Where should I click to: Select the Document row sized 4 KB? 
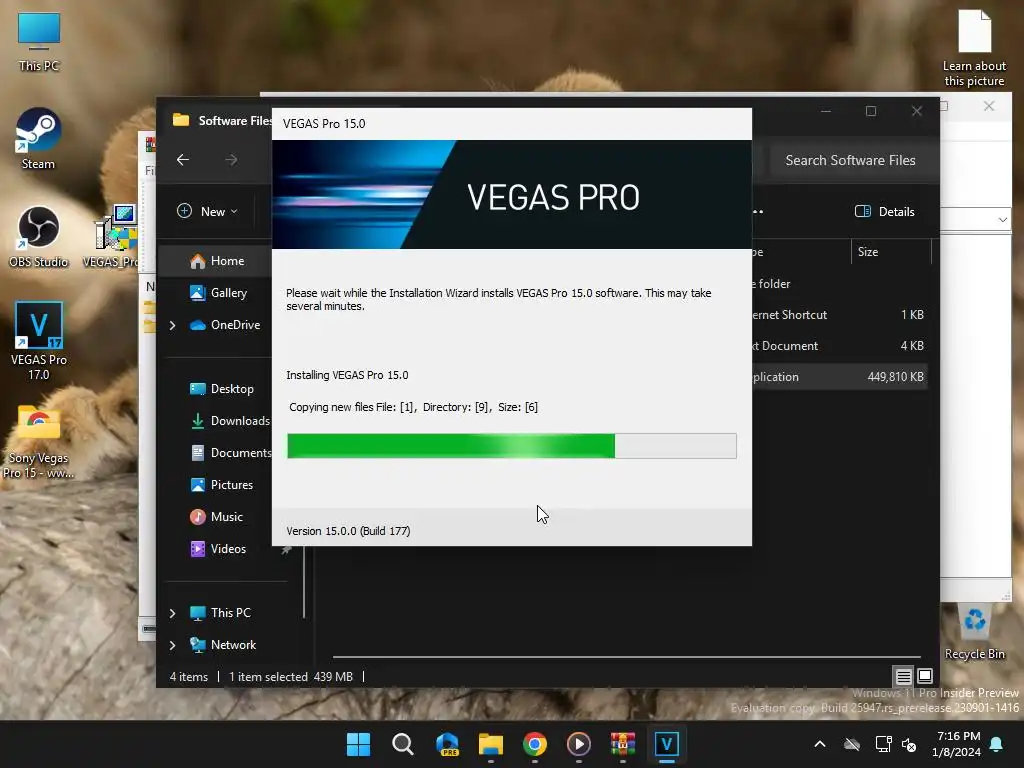(x=840, y=345)
